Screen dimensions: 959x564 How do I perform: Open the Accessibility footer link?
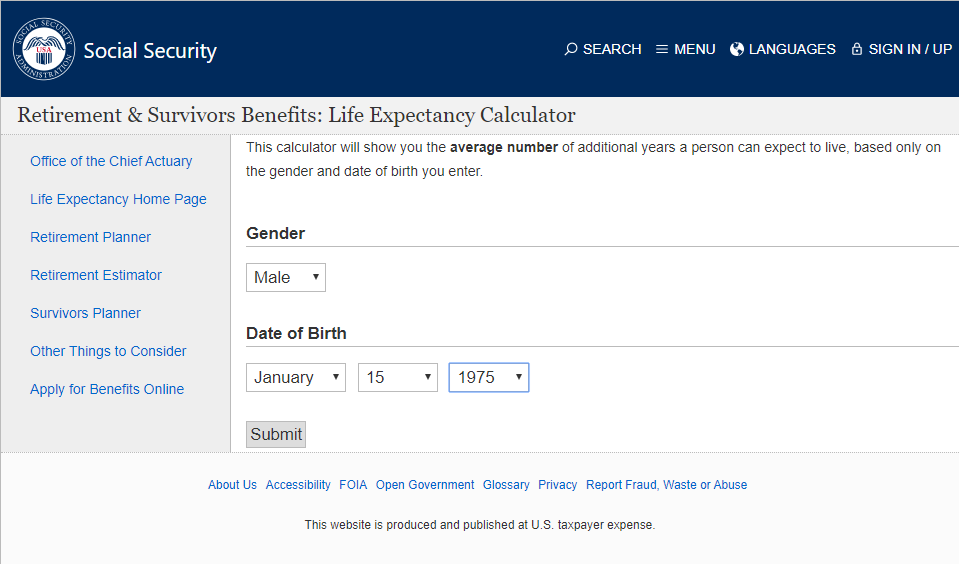coord(298,484)
